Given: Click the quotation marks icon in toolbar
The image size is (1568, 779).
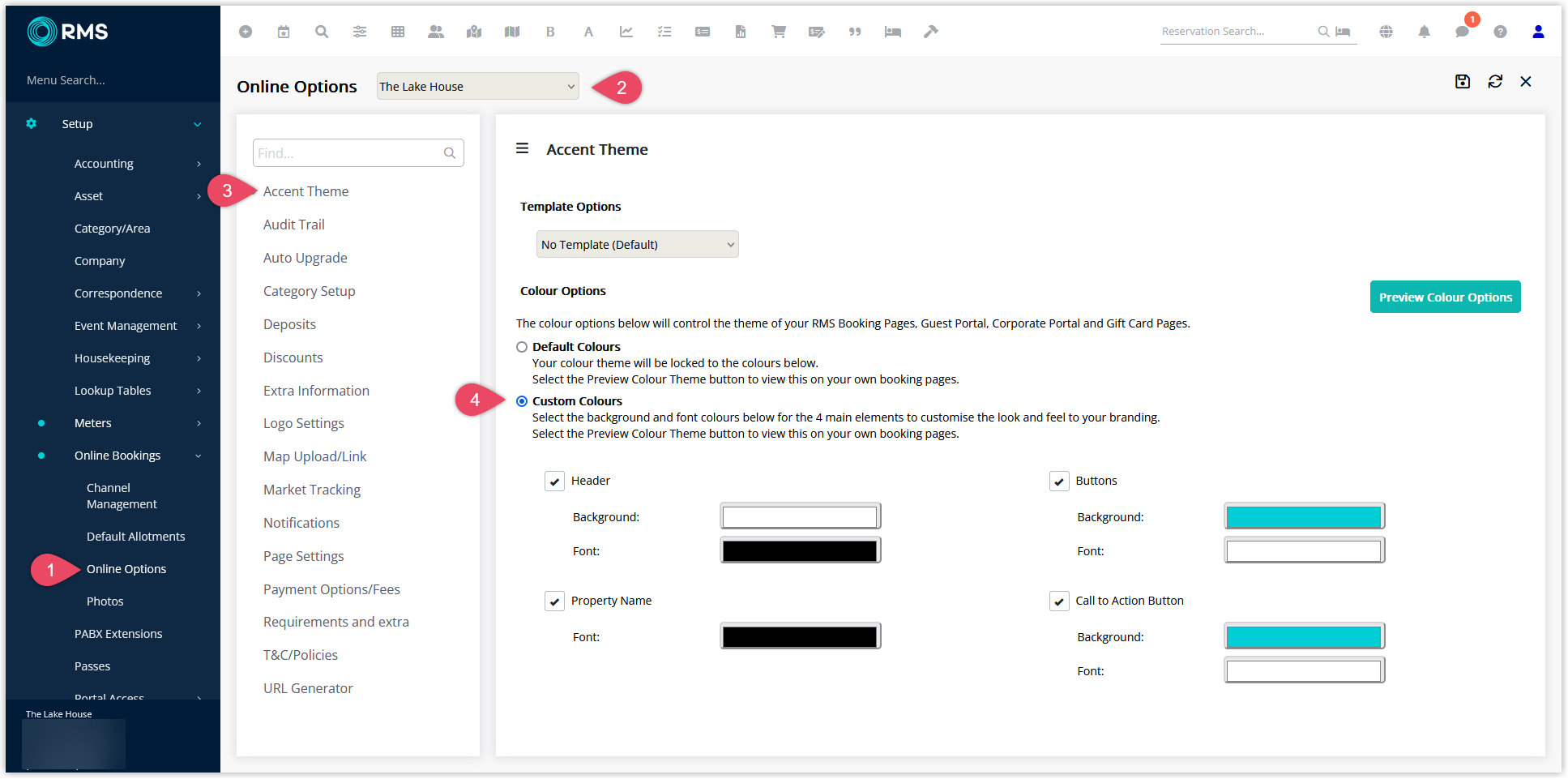Looking at the screenshot, I should [855, 32].
